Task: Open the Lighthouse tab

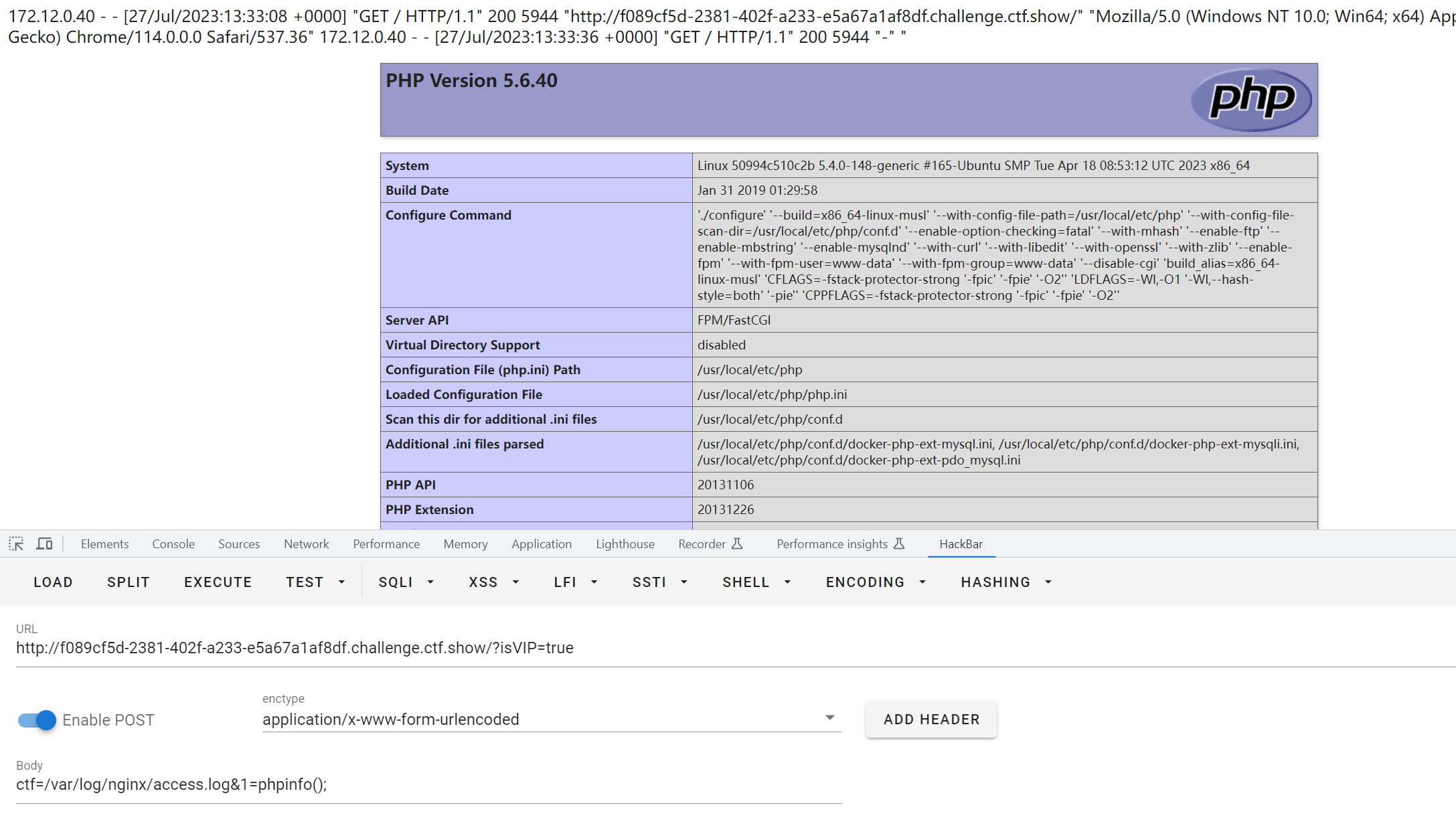Action: coord(624,544)
